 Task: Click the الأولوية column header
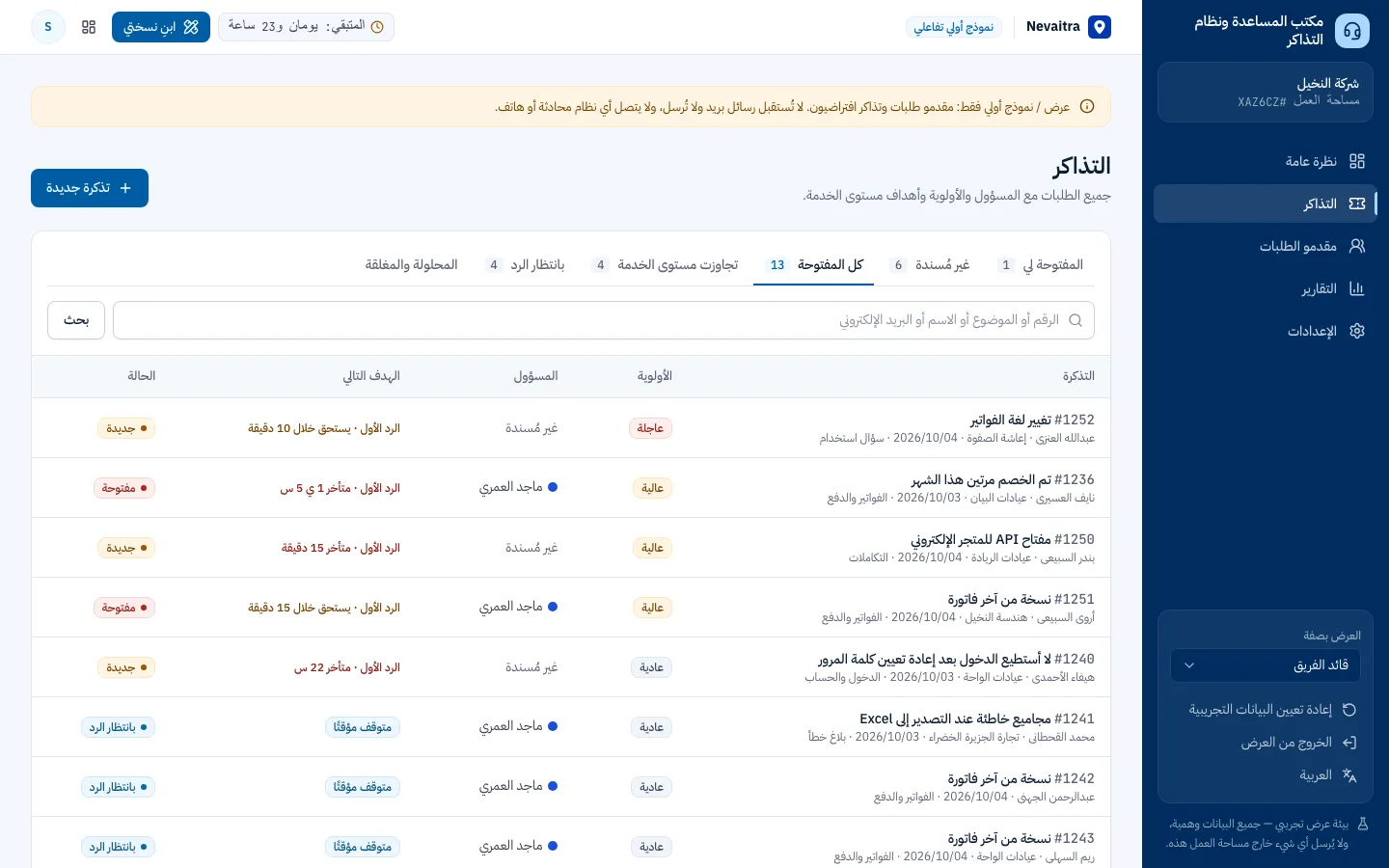point(655,376)
